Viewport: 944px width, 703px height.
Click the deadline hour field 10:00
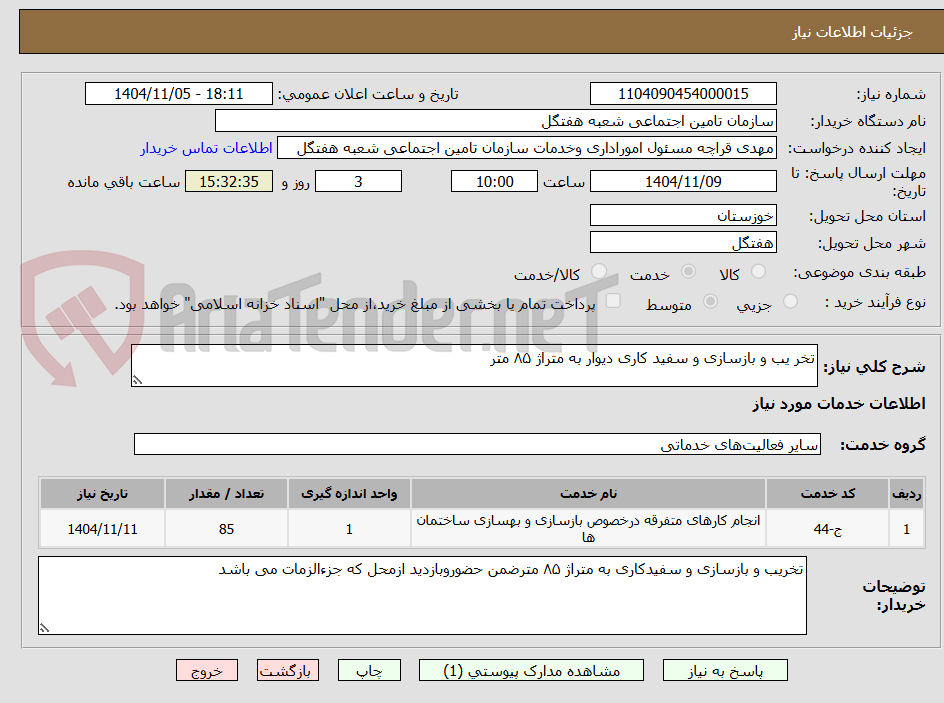click(x=494, y=181)
